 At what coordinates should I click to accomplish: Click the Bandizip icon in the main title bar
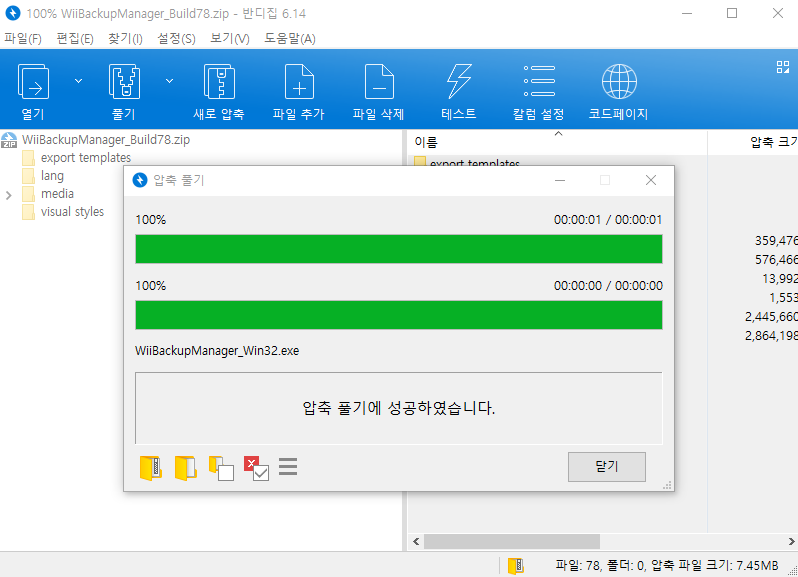[13, 13]
